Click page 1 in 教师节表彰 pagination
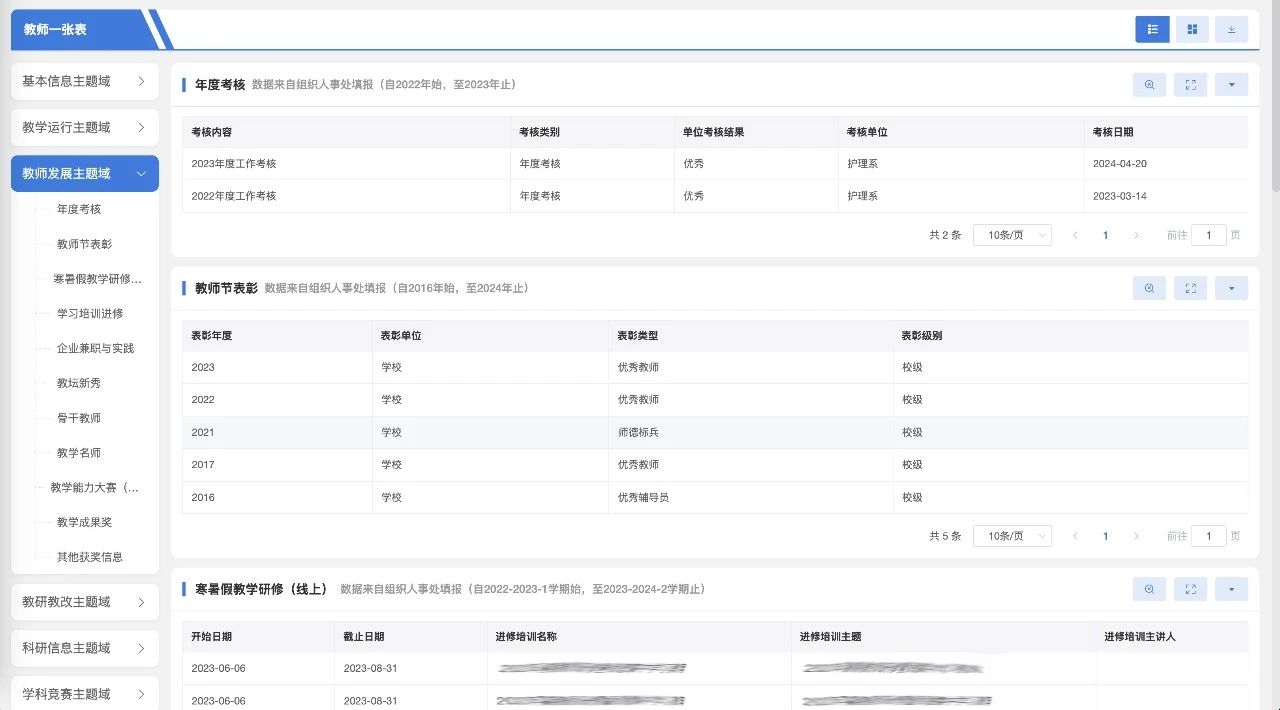 (x=1105, y=536)
